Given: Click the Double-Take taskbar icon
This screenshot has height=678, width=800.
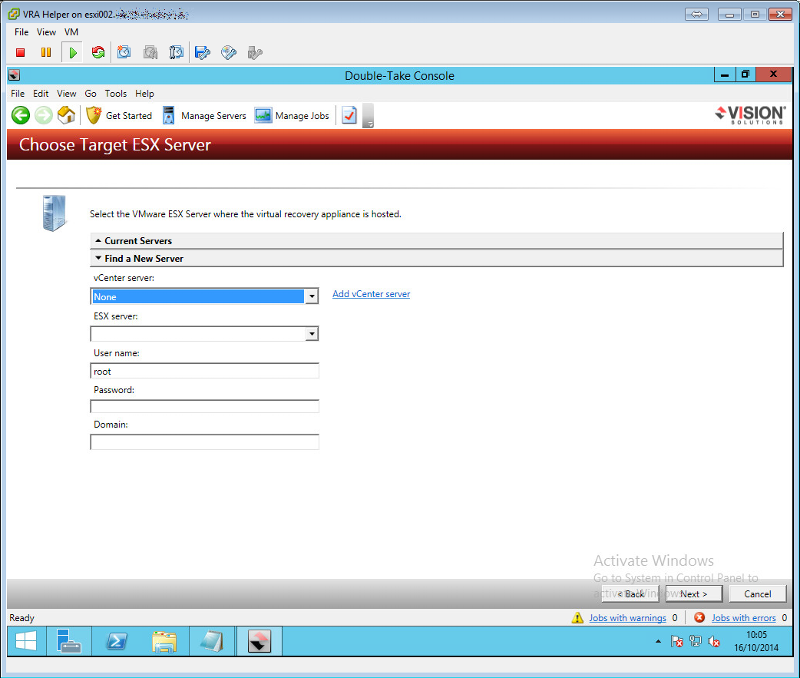Looking at the screenshot, I should 259,641.
